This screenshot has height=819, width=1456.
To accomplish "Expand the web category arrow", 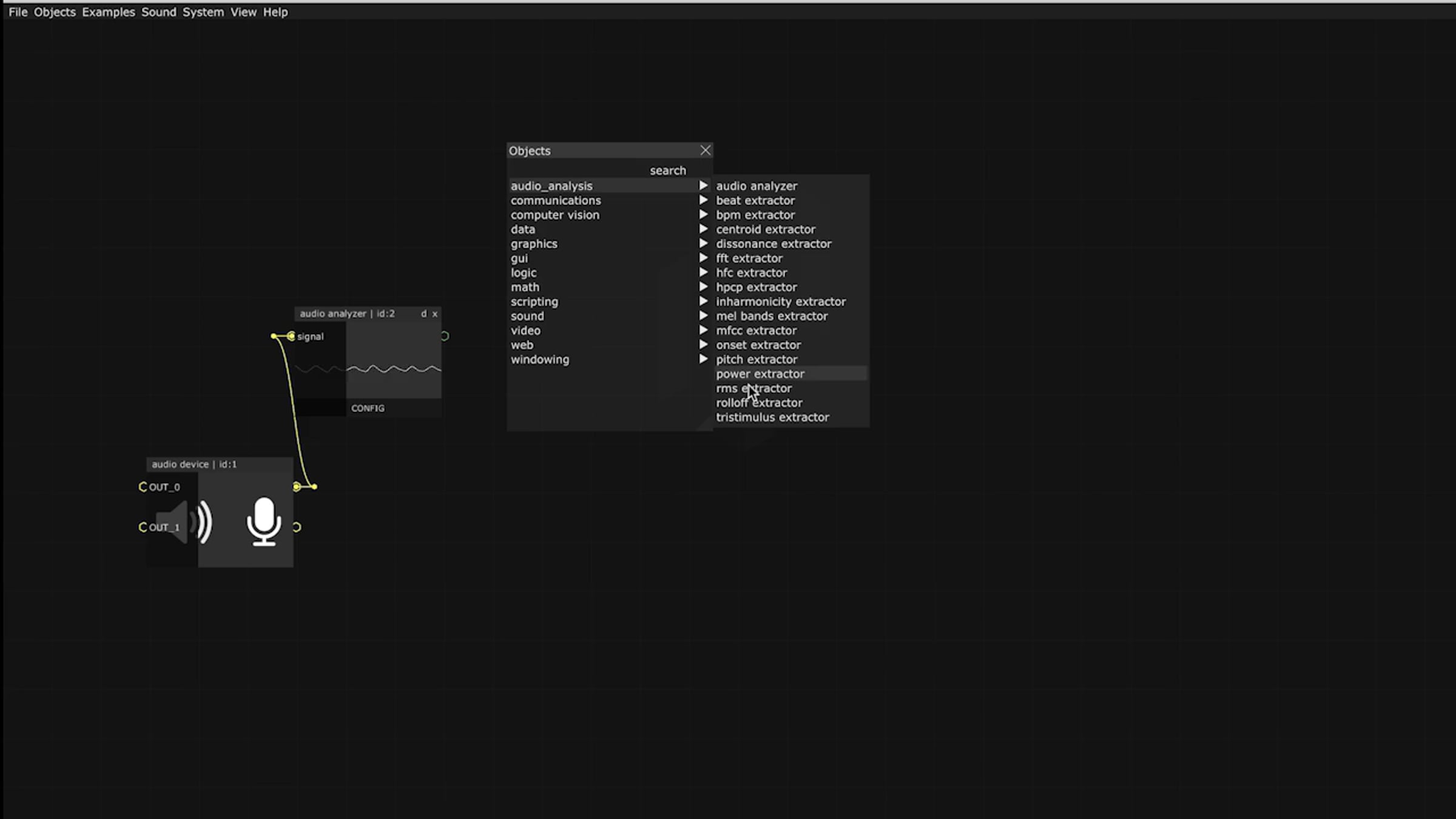I will 703,345.
